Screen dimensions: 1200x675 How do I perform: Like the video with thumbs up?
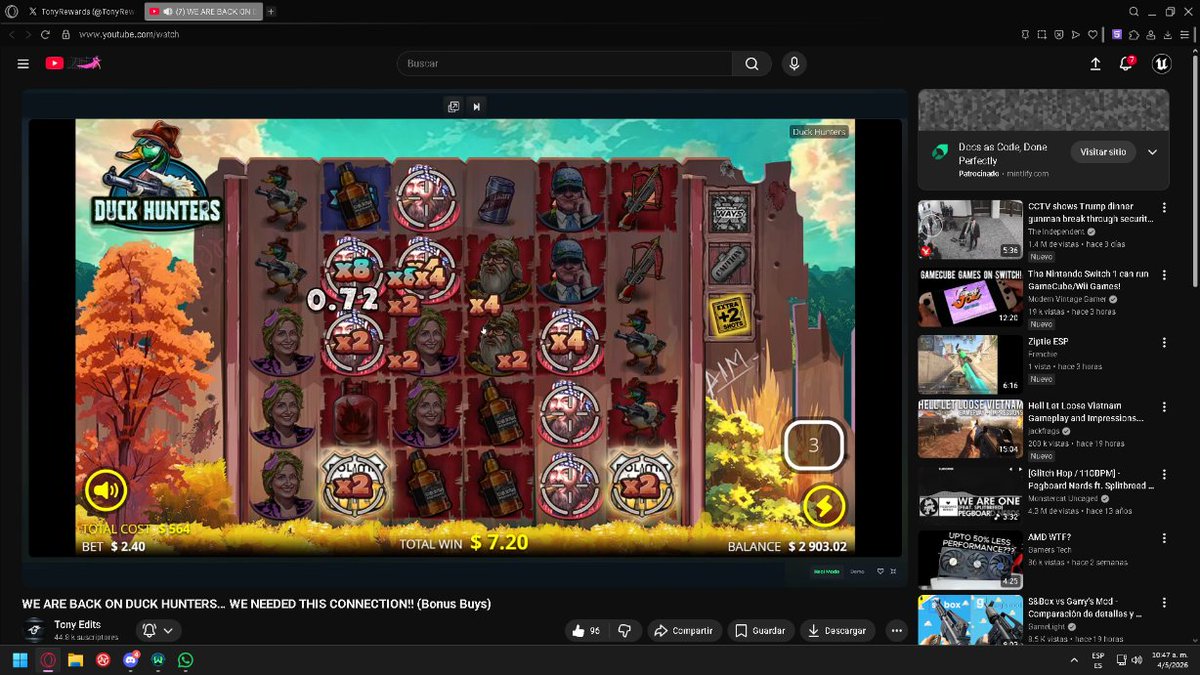pos(585,631)
